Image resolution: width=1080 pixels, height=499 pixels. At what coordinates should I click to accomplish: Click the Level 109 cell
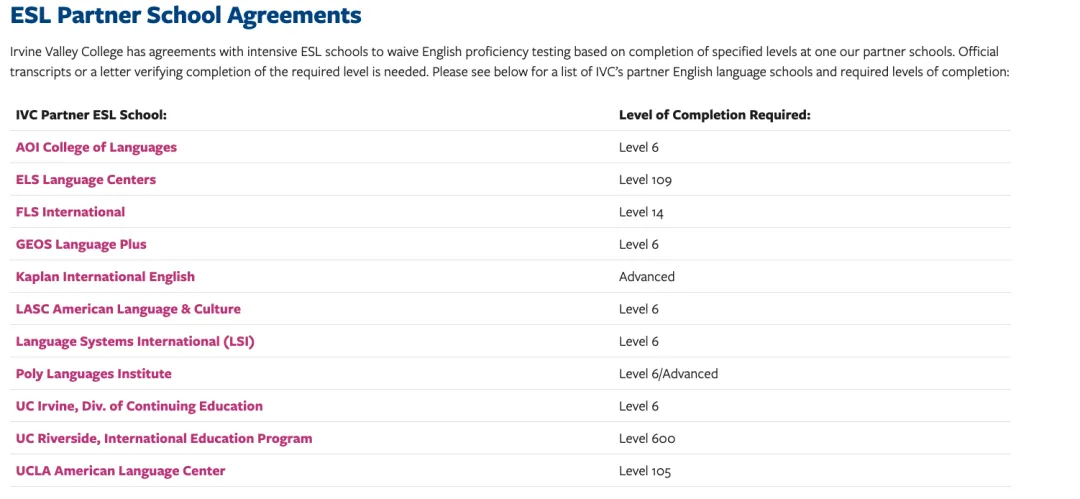tap(645, 180)
